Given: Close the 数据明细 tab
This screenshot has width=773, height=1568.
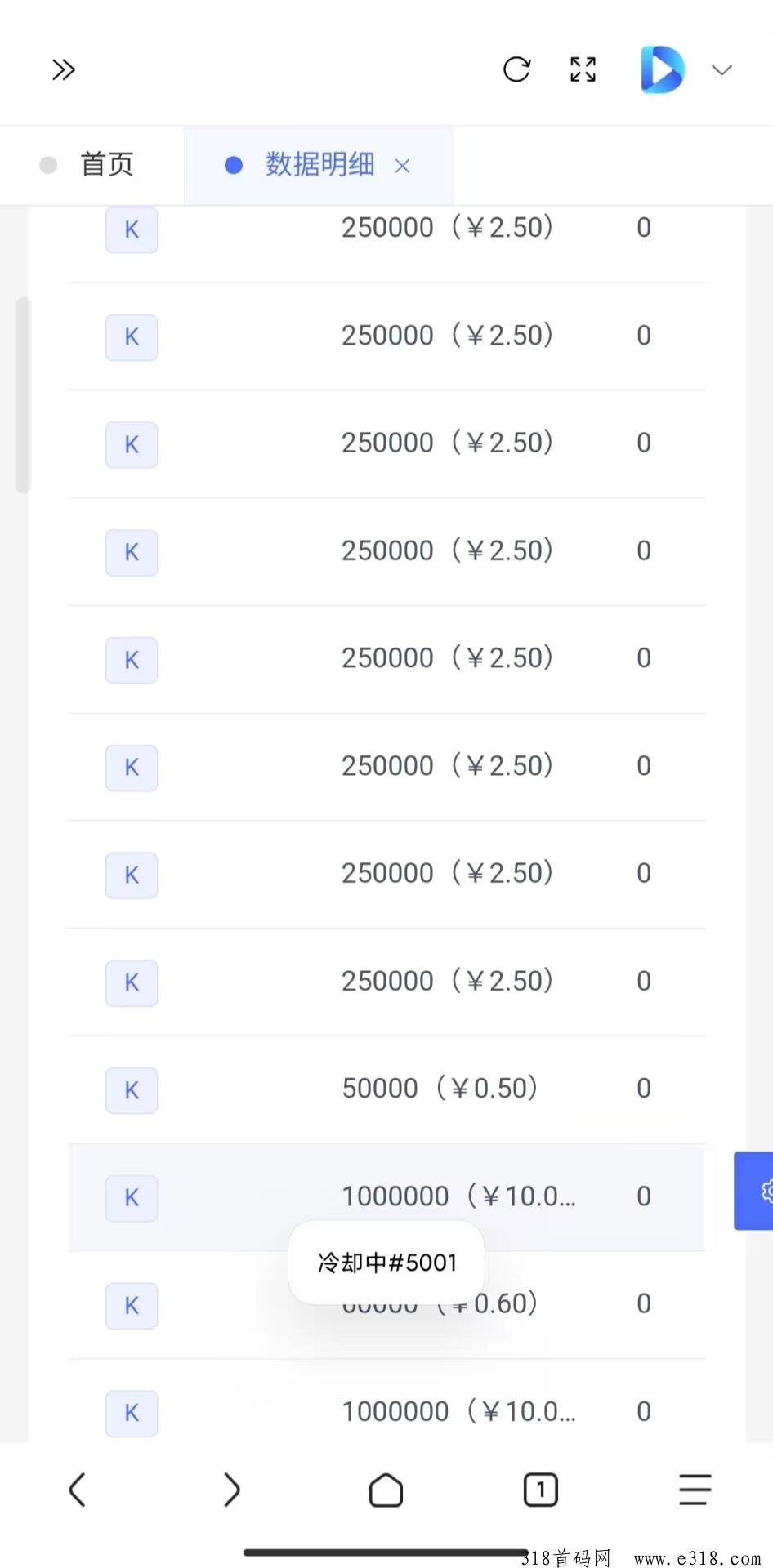Looking at the screenshot, I should click(402, 167).
